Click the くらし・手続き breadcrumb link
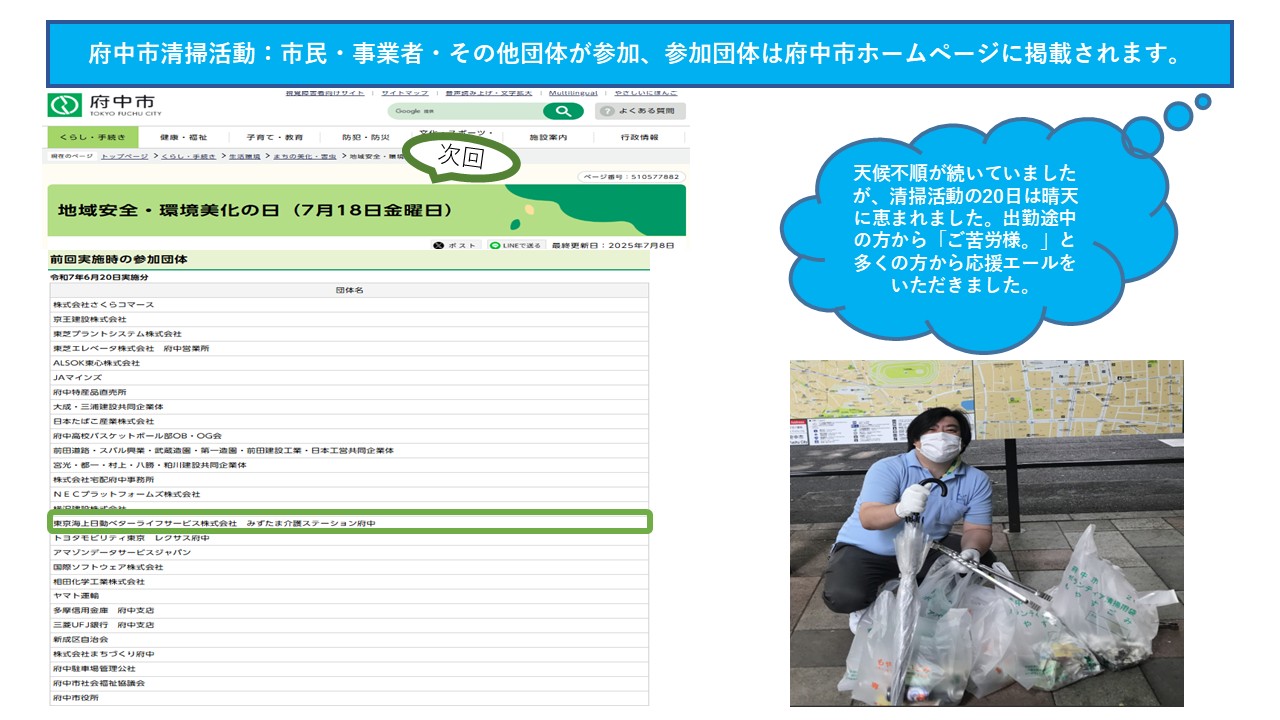Viewport: 1280px width, 720px height. coord(188,157)
